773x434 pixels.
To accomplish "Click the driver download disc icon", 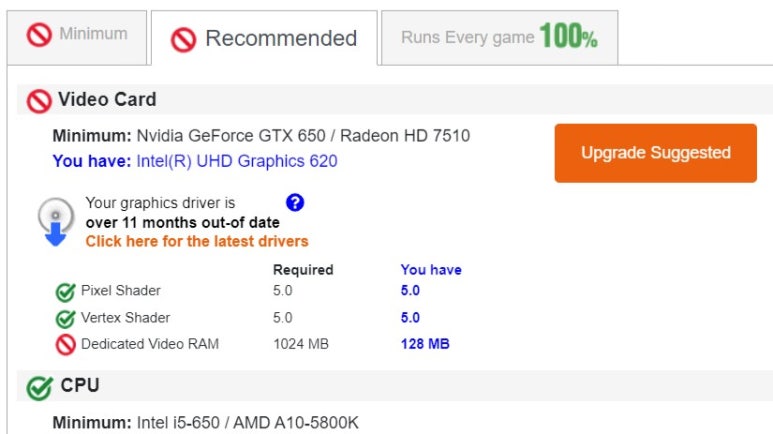I will coord(56,221).
